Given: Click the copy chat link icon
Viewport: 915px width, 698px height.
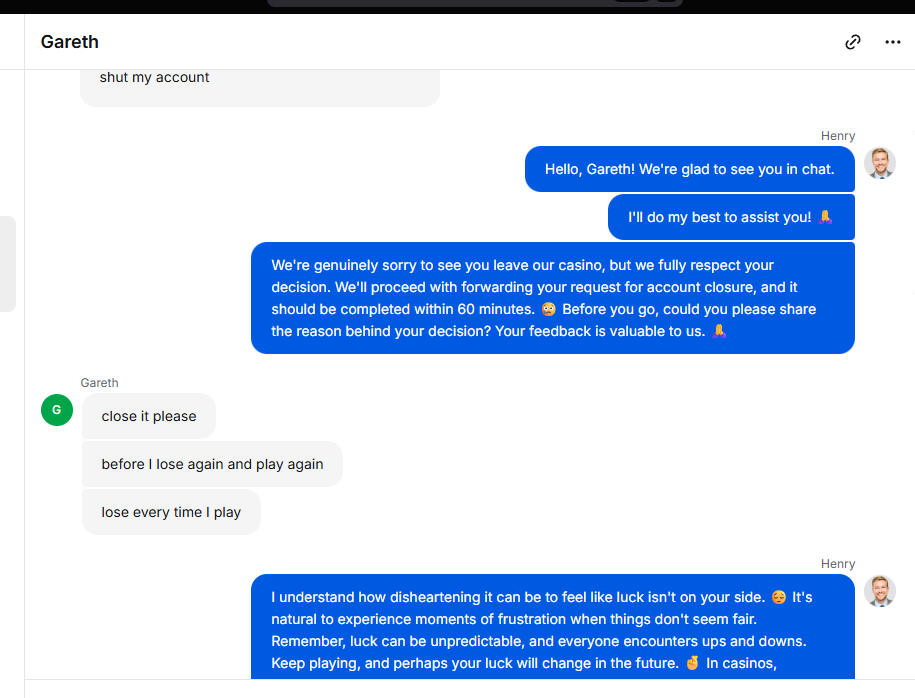Looking at the screenshot, I should [853, 42].
